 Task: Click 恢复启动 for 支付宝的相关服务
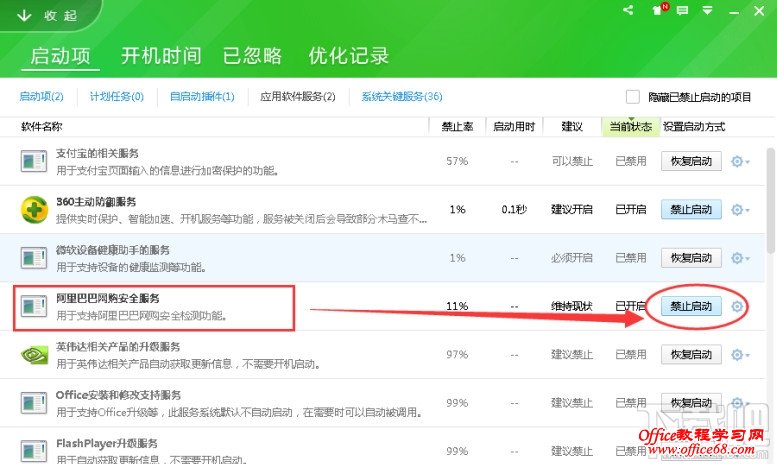[691, 161]
